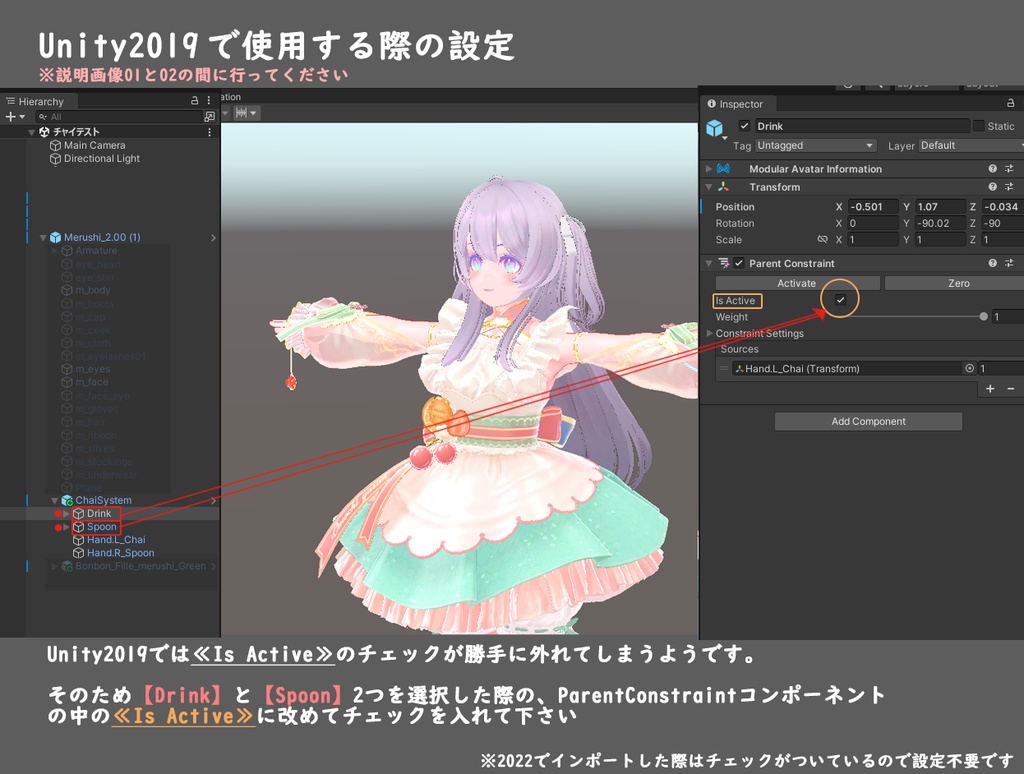The image size is (1024, 774).
Task: Expand the Drink tree node
Action: pos(67,514)
